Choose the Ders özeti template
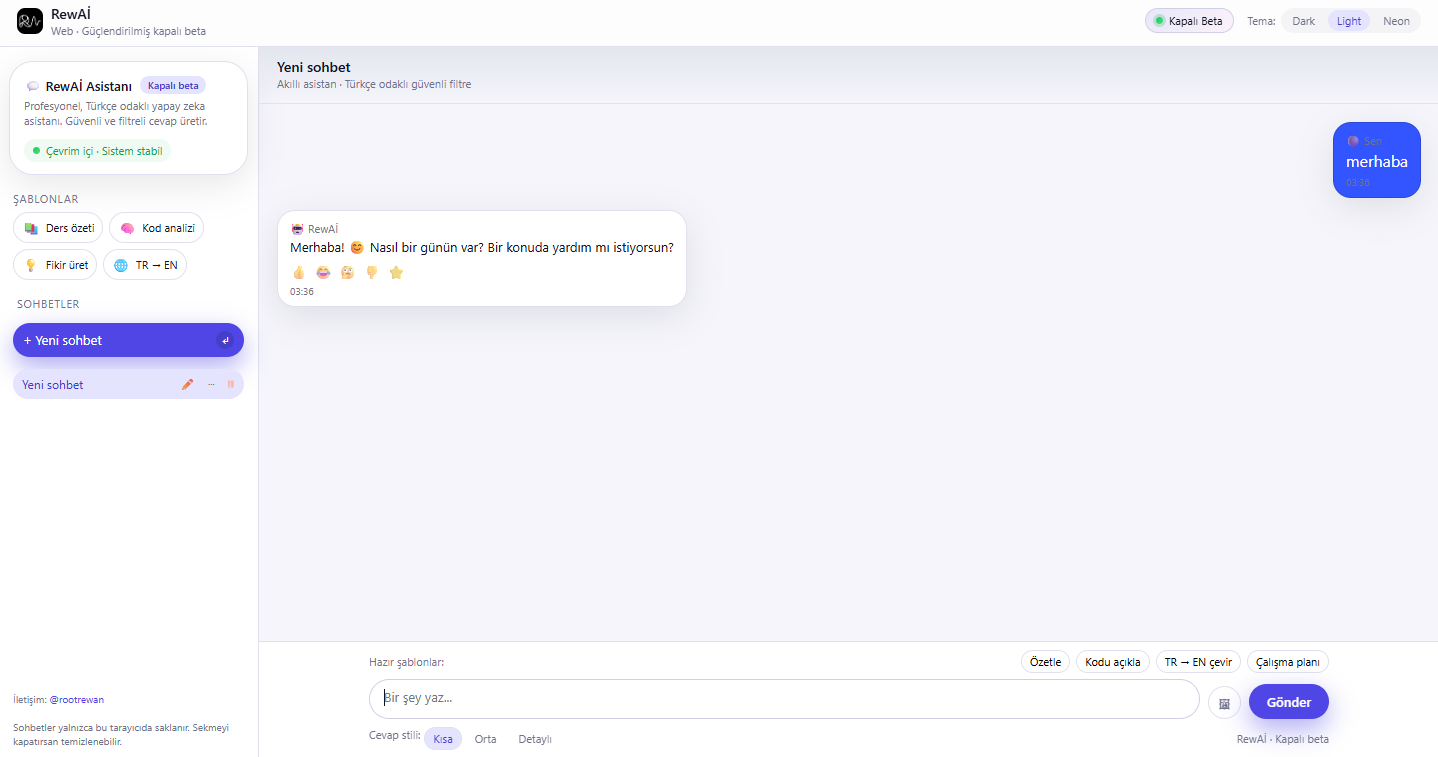The image size is (1438, 757). coord(58,228)
